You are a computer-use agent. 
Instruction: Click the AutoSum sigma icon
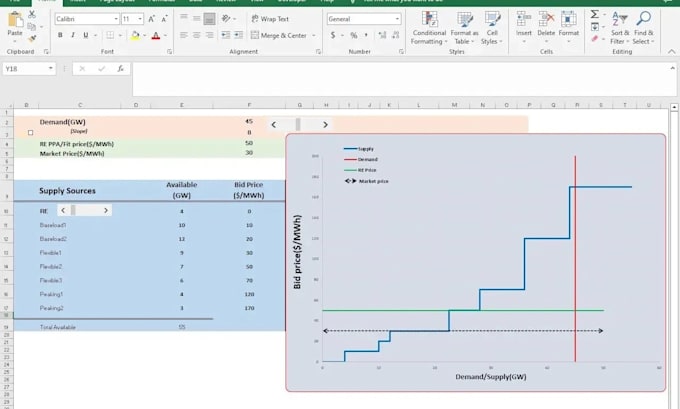point(595,14)
